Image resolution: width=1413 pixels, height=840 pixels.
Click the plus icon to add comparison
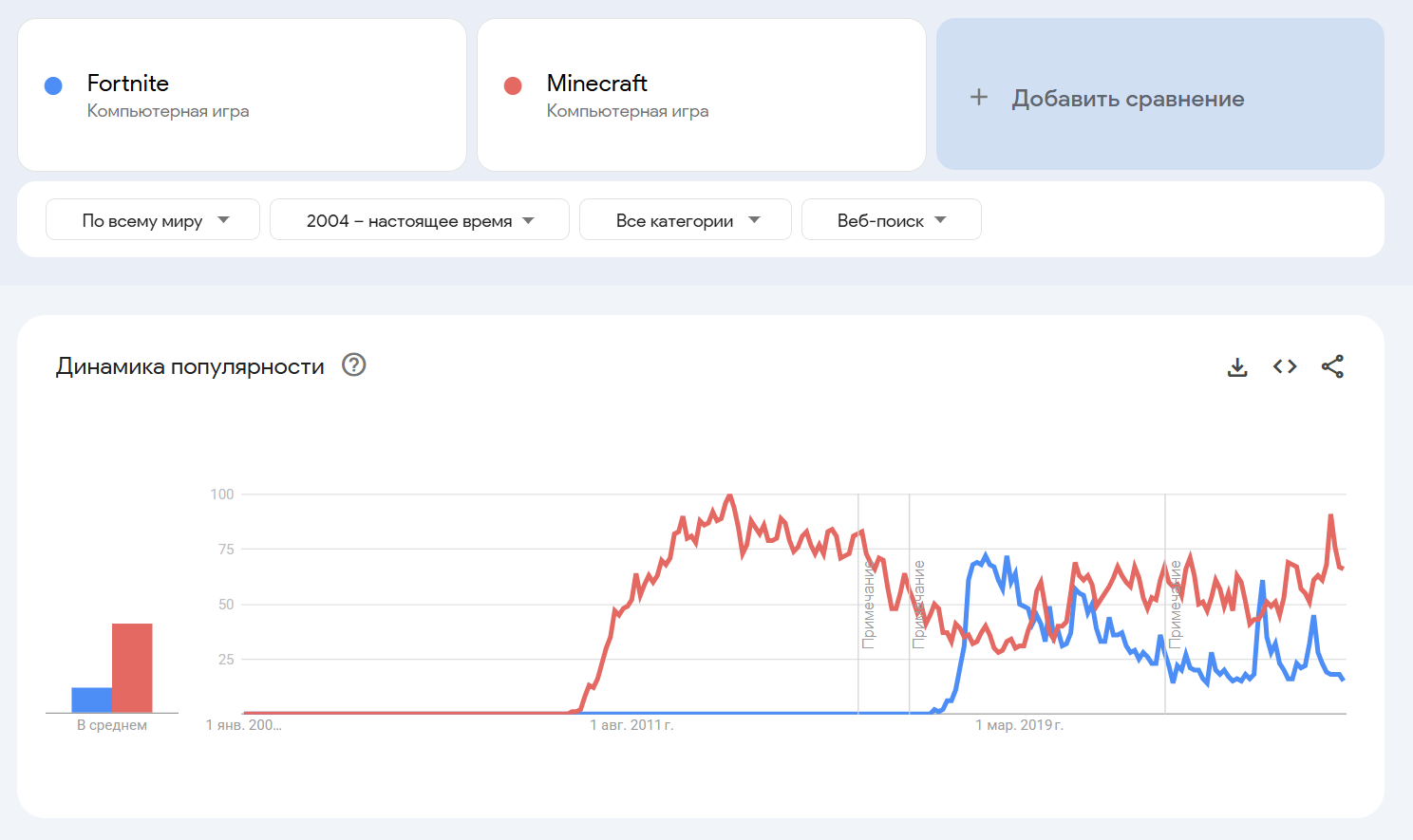[x=979, y=98]
